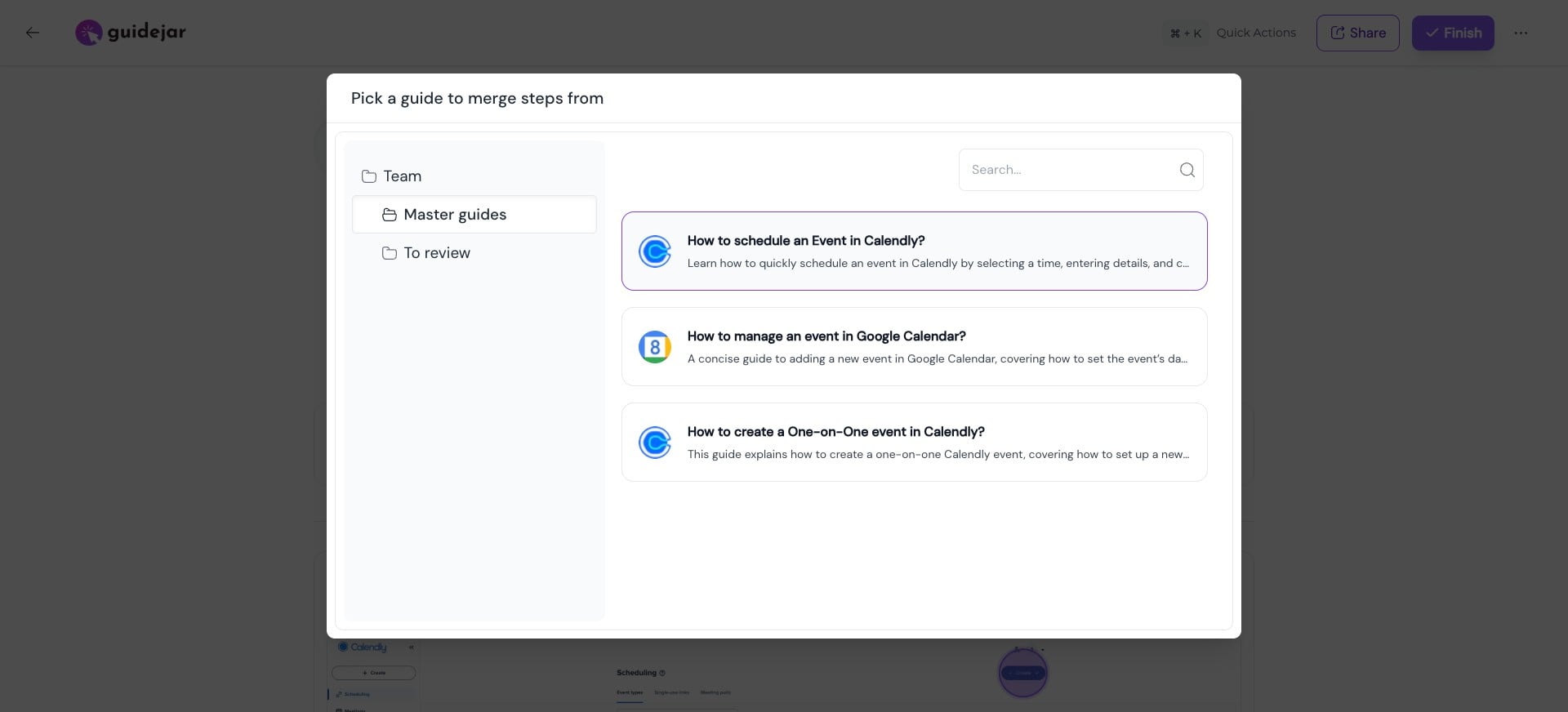Screen dimensions: 1568x712
Task: Click the Team folder icon
Action: tap(369, 176)
